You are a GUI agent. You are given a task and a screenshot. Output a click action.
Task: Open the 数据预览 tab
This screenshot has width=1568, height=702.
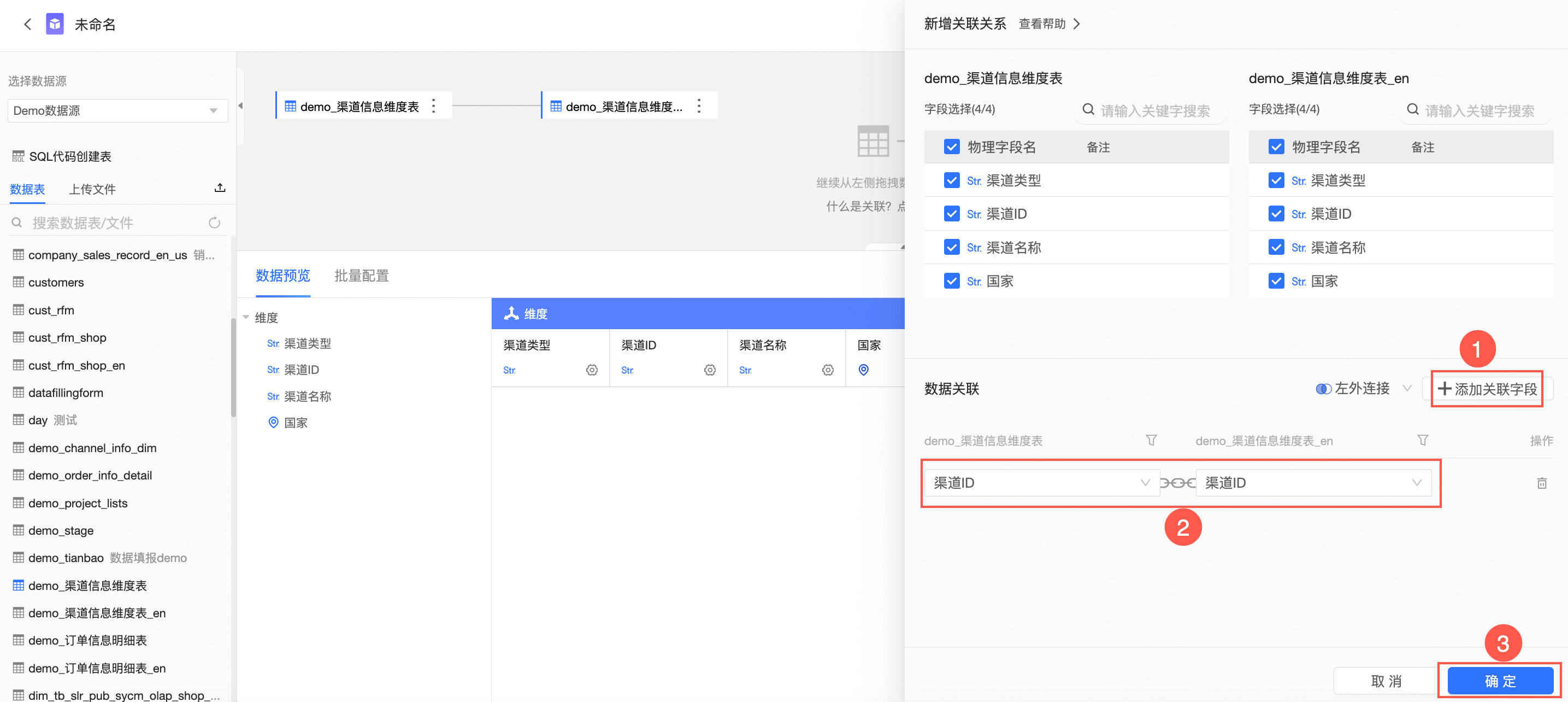point(283,276)
